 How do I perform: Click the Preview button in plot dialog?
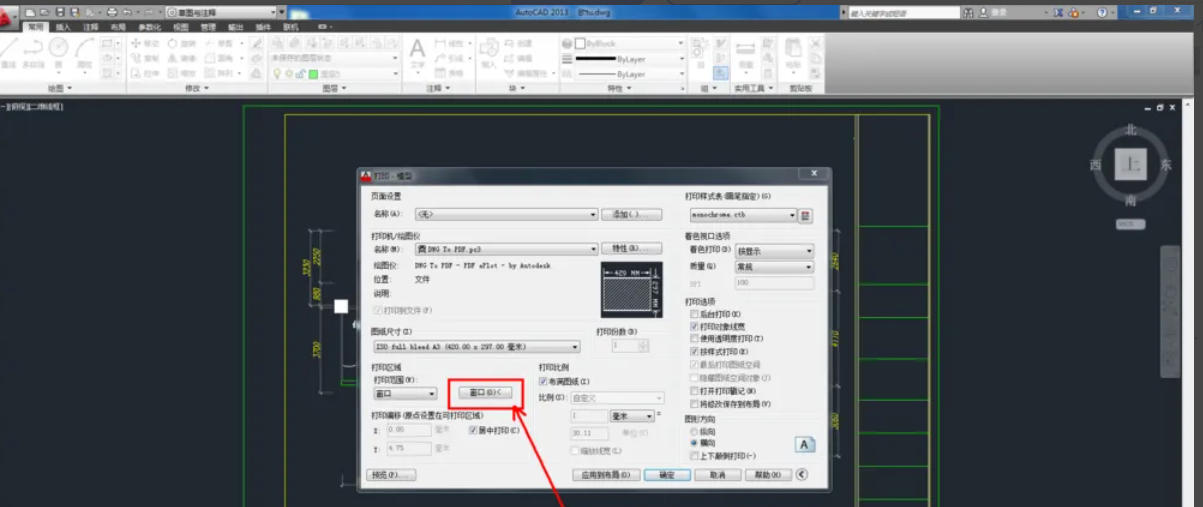click(x=391, y=475)
